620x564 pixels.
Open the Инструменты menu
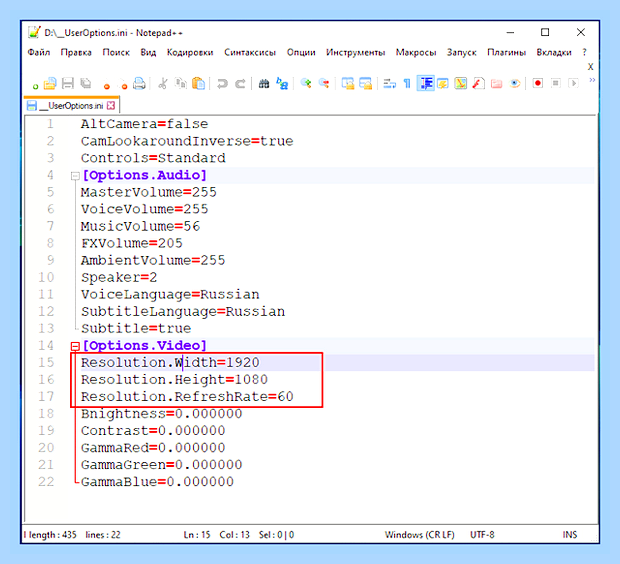[x=355, y=52]
